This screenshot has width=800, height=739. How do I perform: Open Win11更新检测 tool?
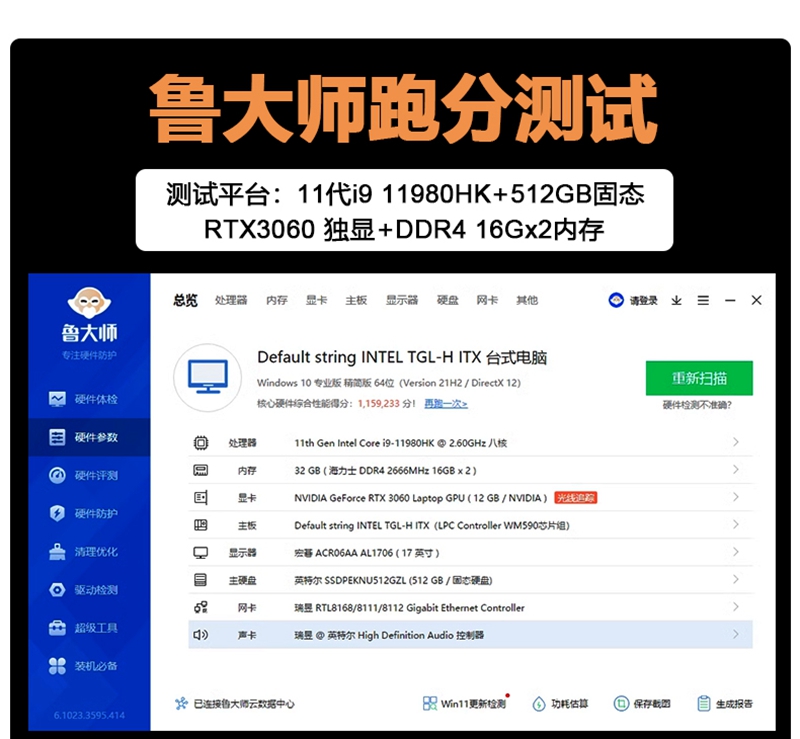pos(465,704)
